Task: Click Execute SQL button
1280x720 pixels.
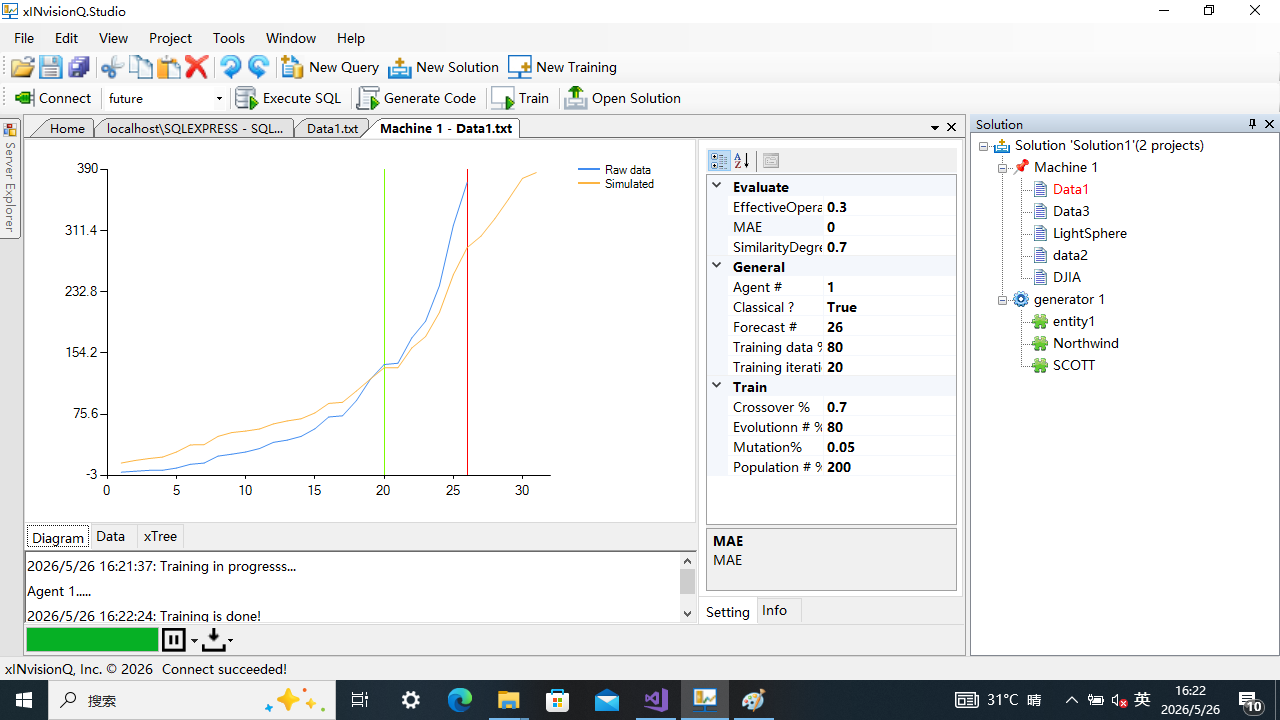Action: 288,98
